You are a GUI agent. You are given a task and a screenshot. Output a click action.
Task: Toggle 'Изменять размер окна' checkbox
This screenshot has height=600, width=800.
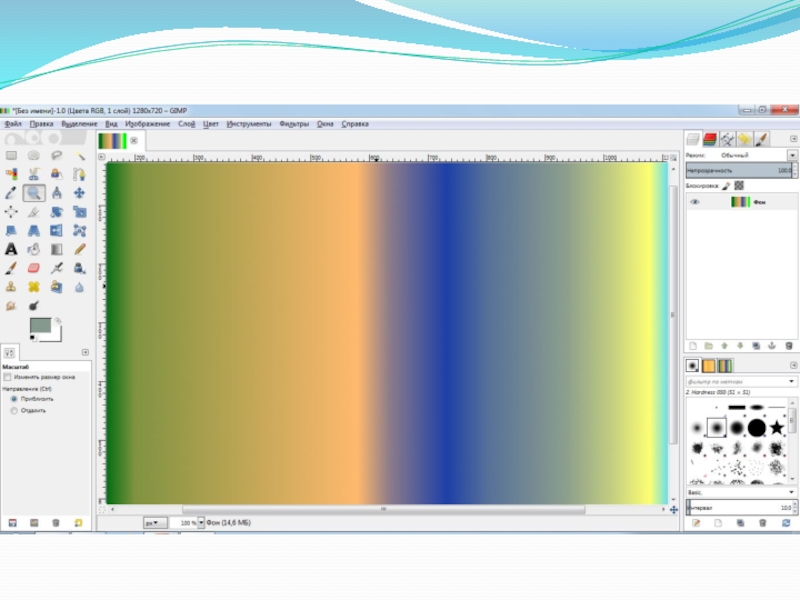[x=7, y=377]
